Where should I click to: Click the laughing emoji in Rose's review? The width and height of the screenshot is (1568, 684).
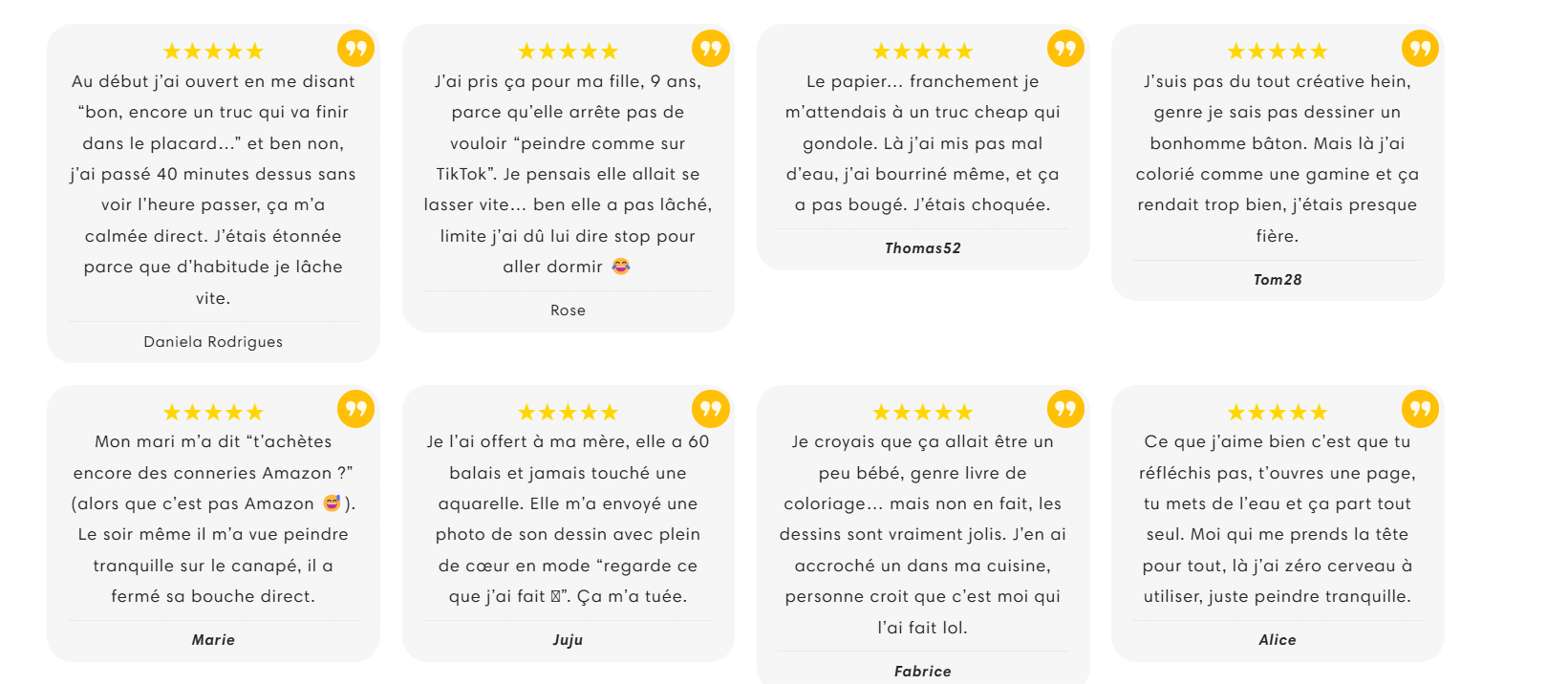coord(621,267)
